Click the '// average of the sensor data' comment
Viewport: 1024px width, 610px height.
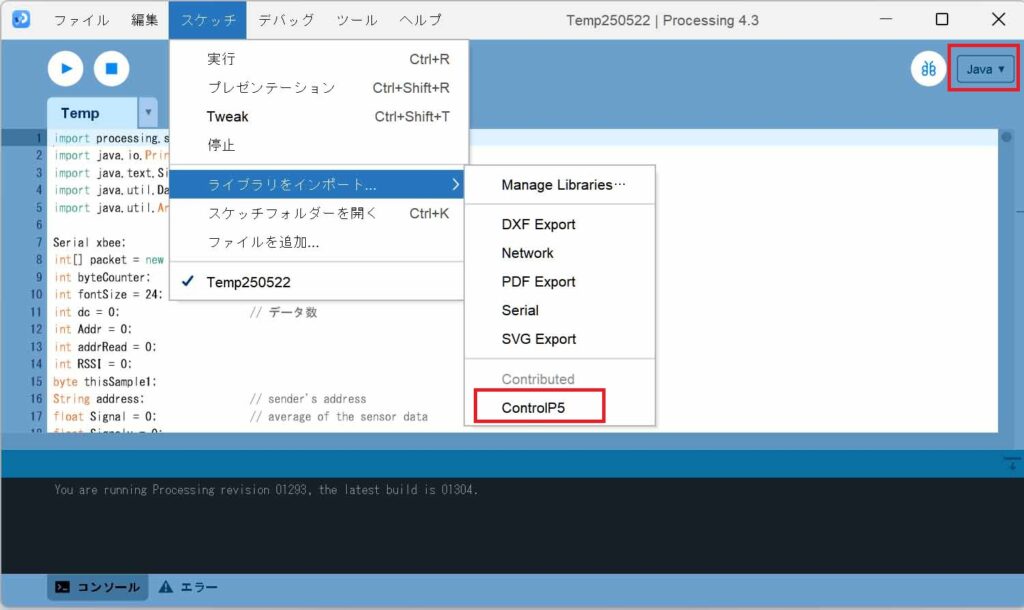[x=339, y=417]
